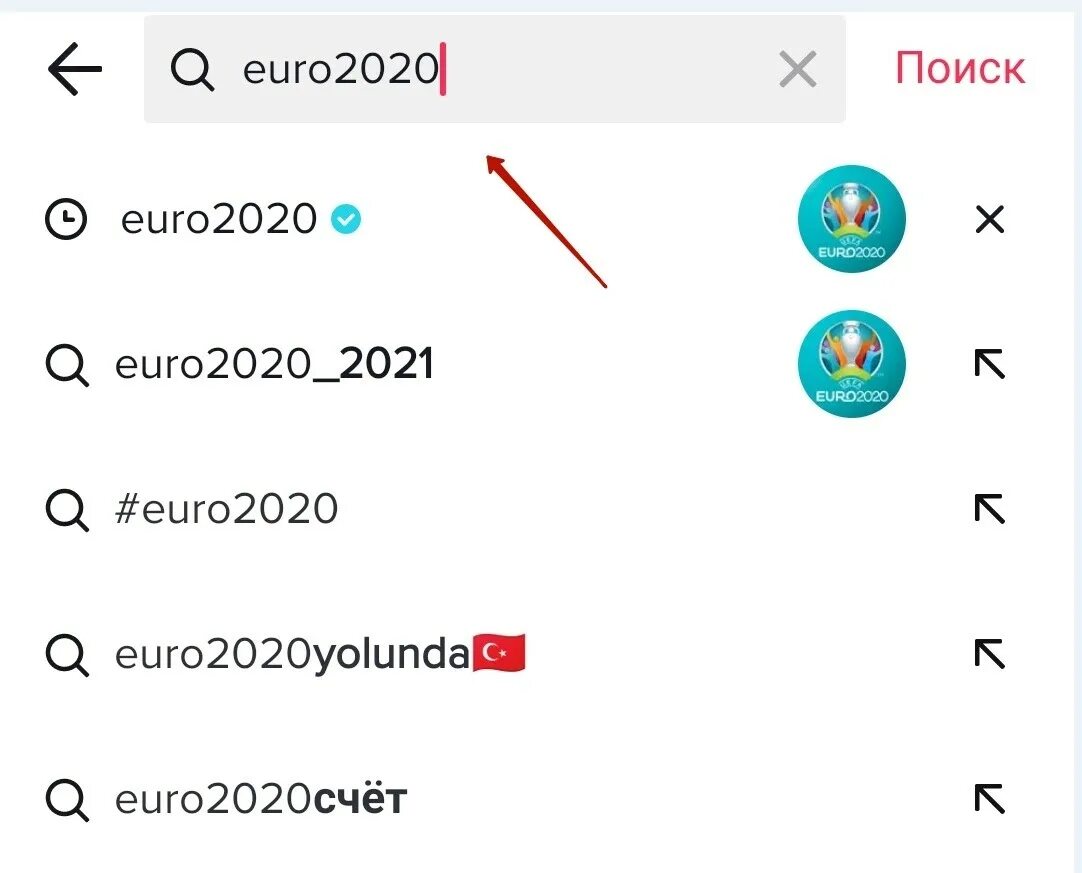The width and height of the screenshot is (1082, 873).
Task: Insert #euro2020 into search via arrow
Action: [990, 509]
